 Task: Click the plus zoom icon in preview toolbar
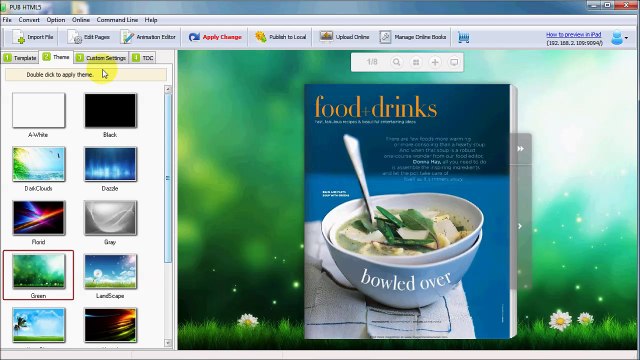point(435,62)
